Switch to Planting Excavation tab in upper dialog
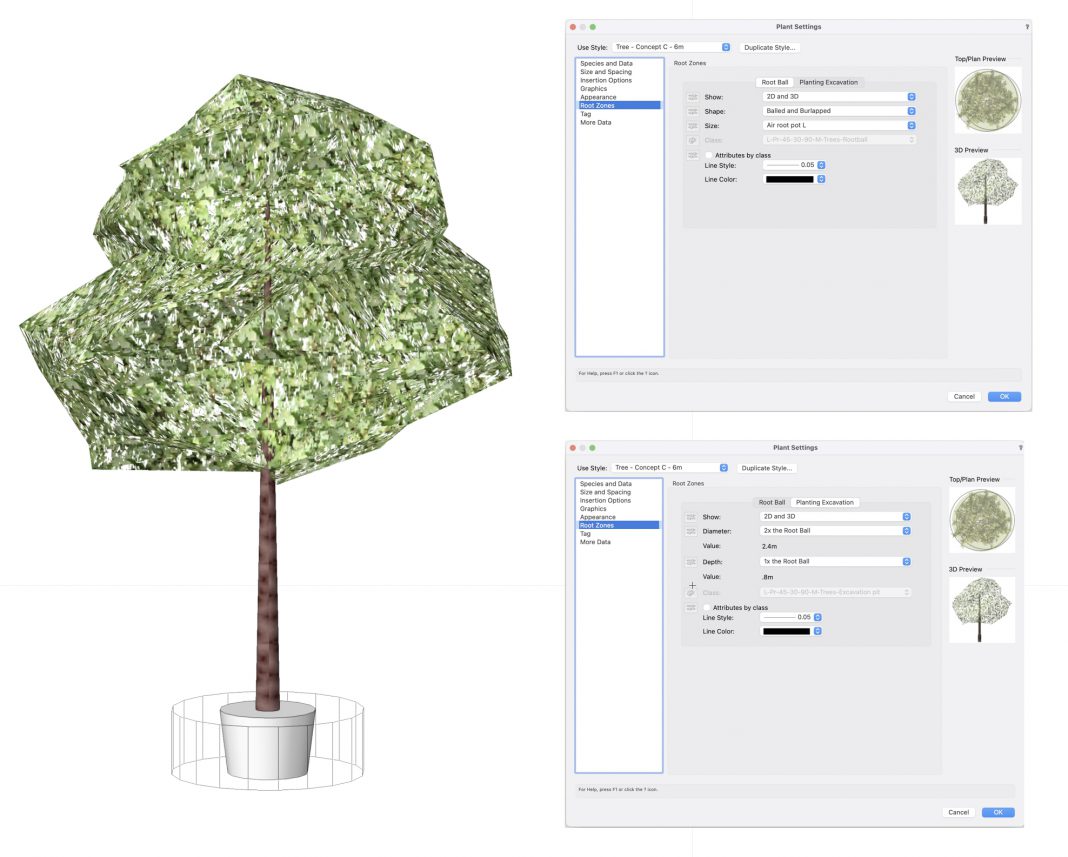Image resolution: width=1068 pixels, height=857 pixels. point(828,82)
